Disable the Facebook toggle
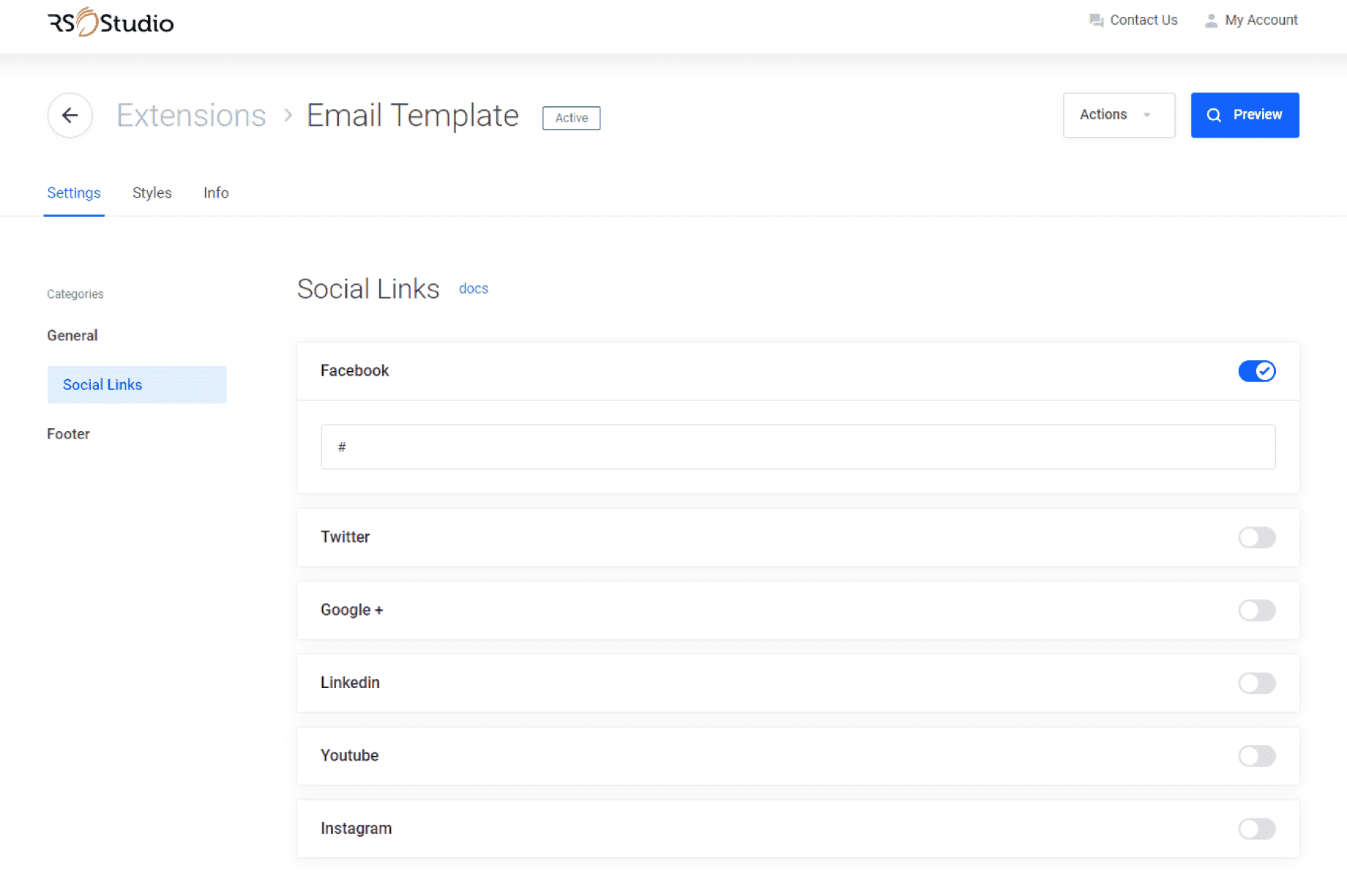The image size is (1347, 896). click(x=1256, y=371)
